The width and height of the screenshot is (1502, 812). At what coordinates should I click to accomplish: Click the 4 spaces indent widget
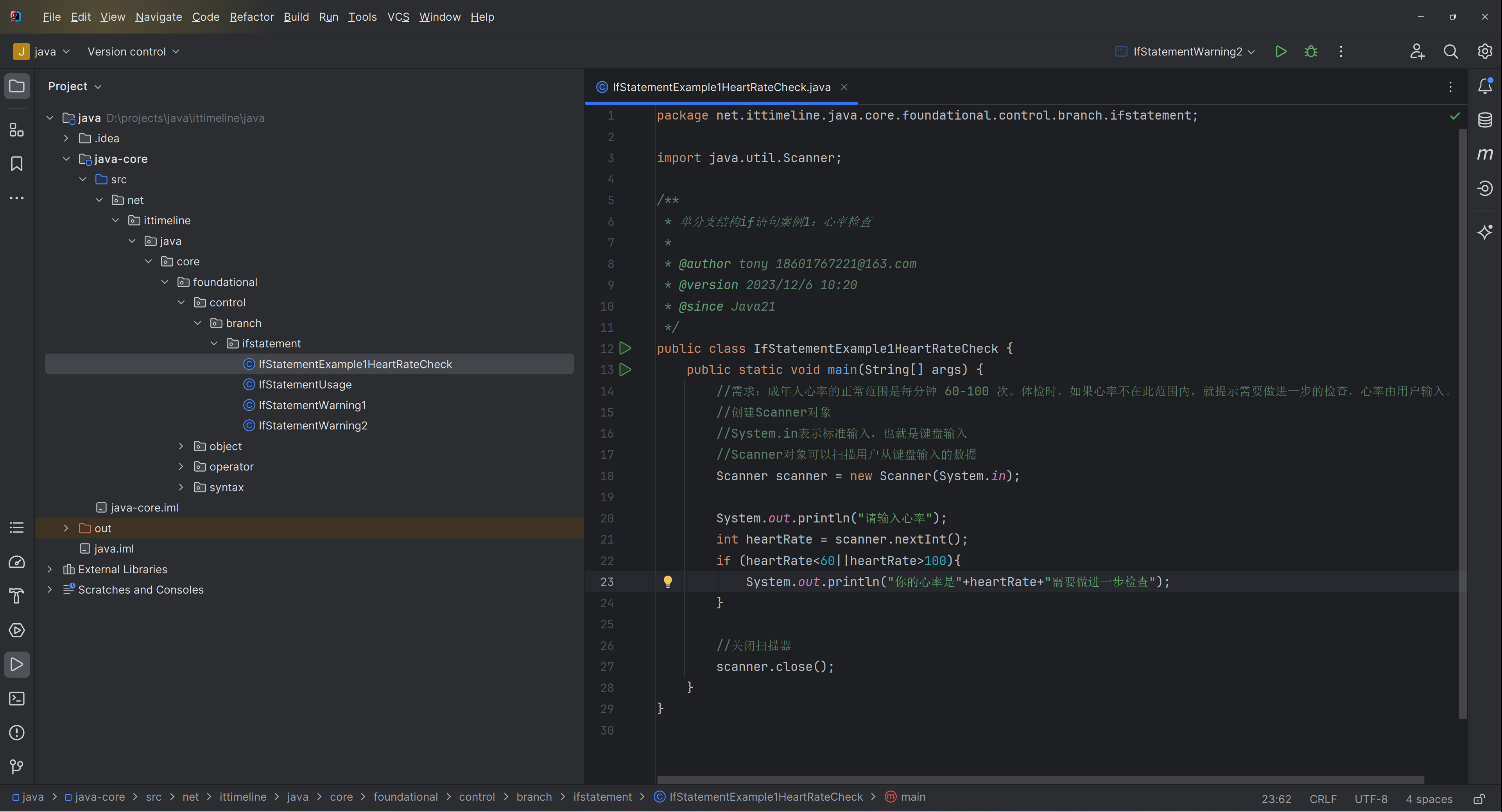[1429, 799]
